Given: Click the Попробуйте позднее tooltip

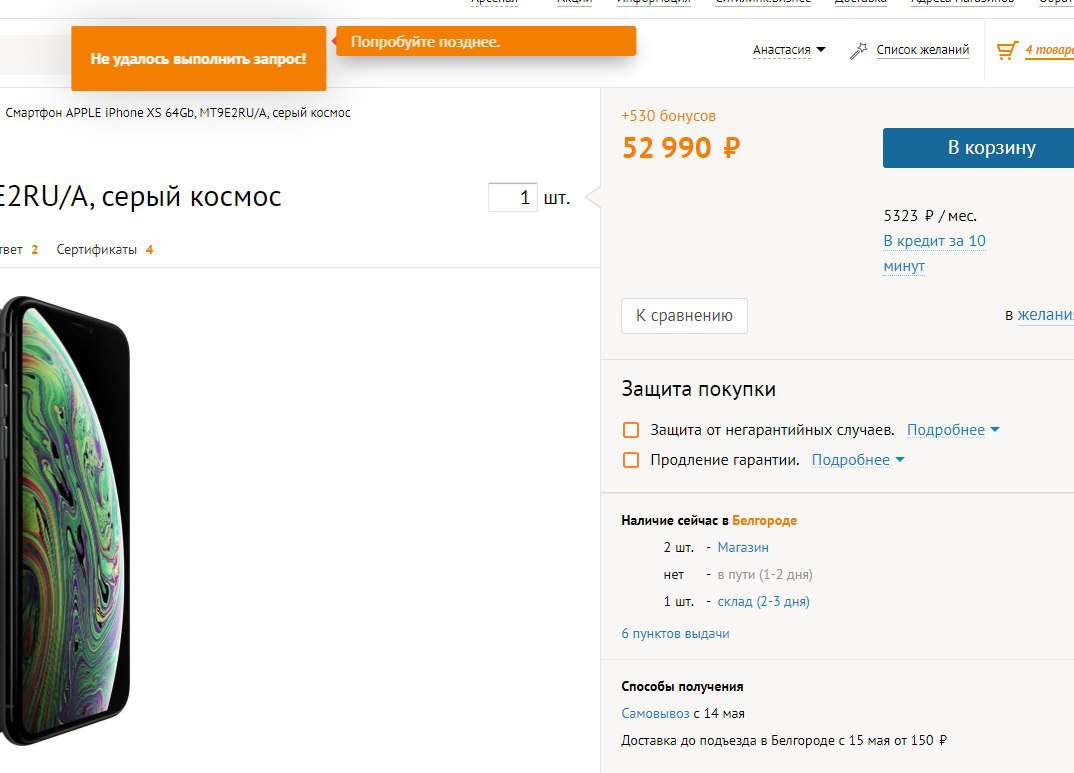Looking at the screenshot, I should (486, 42).
